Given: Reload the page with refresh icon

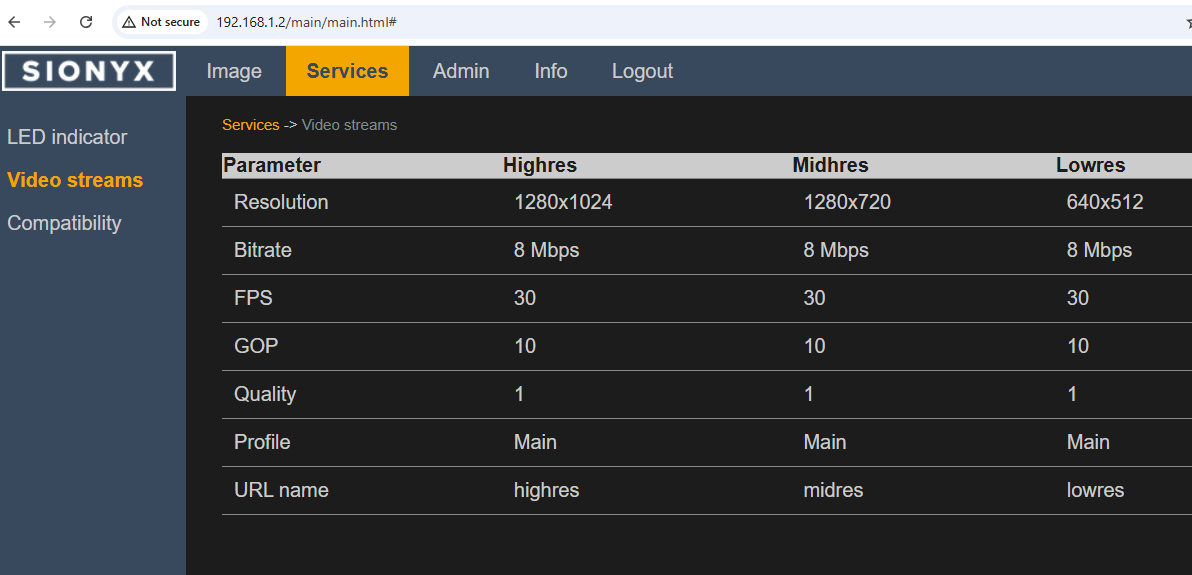Looking at the screenshot, I should 86,22.
